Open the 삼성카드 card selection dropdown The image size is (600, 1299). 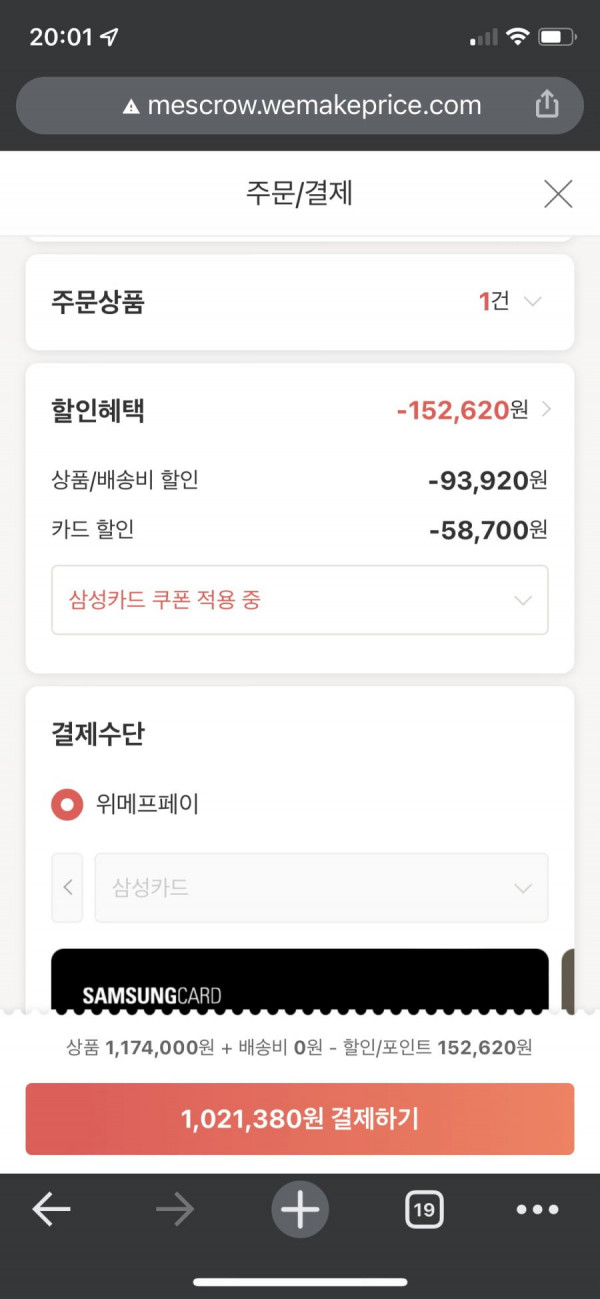coord(321,888)
